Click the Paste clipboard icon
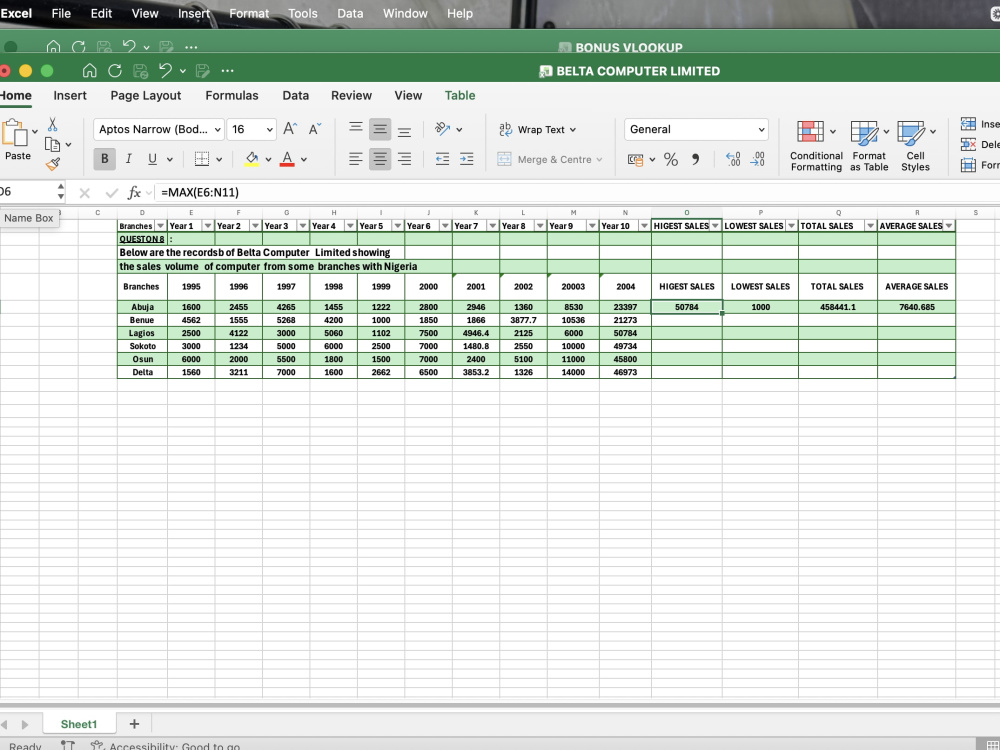This screenshot has height=750, width=1000. pyautogui.click(x=15, y=134)
